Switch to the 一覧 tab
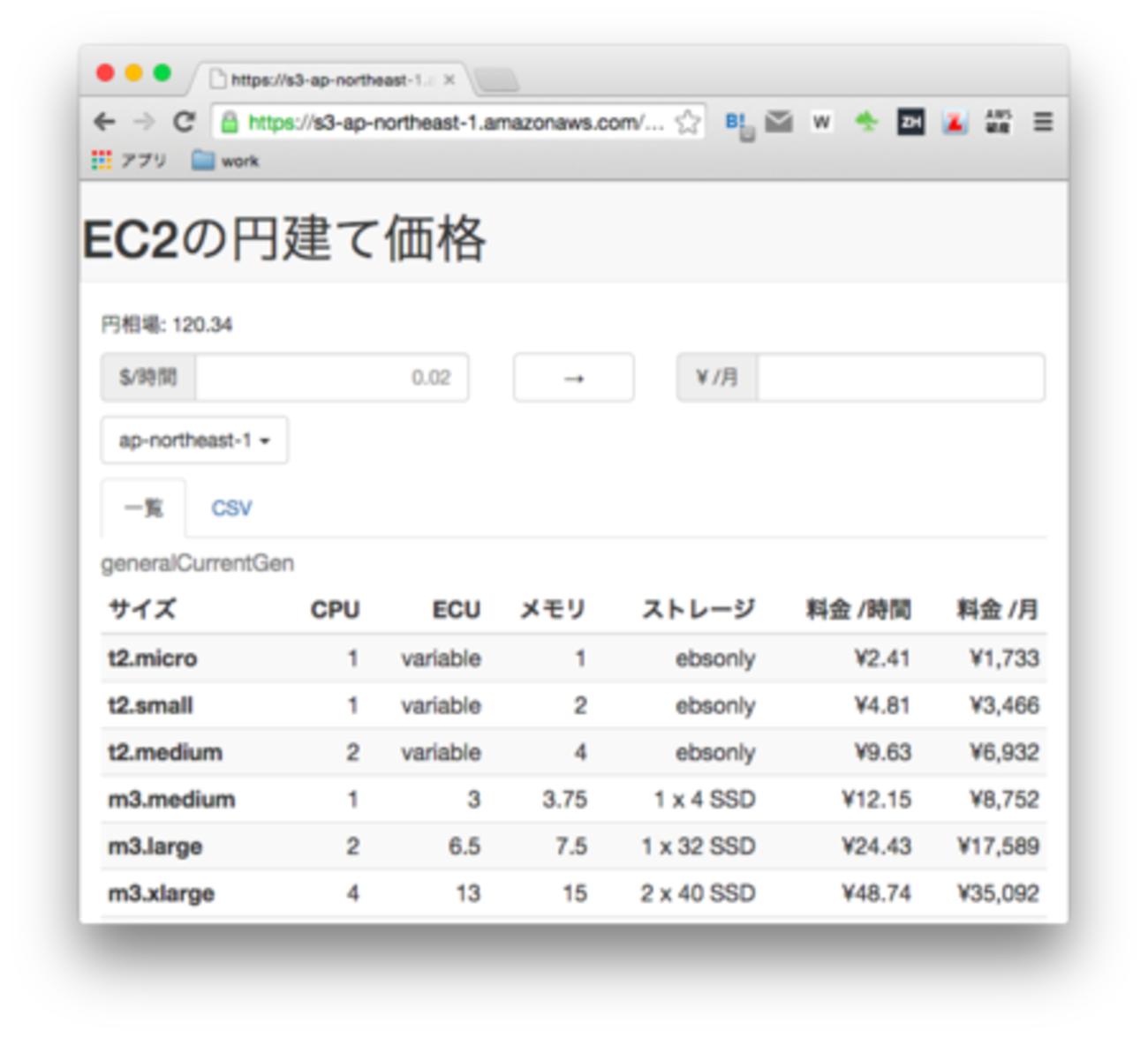Viewport: 1148px width, 1038px height. tap(144, 508)
